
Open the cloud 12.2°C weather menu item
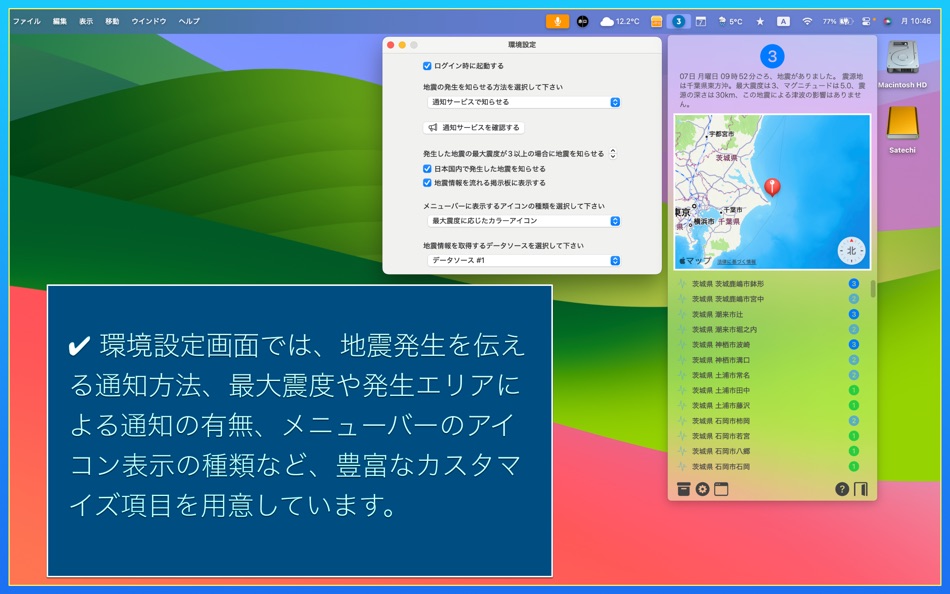620,21
